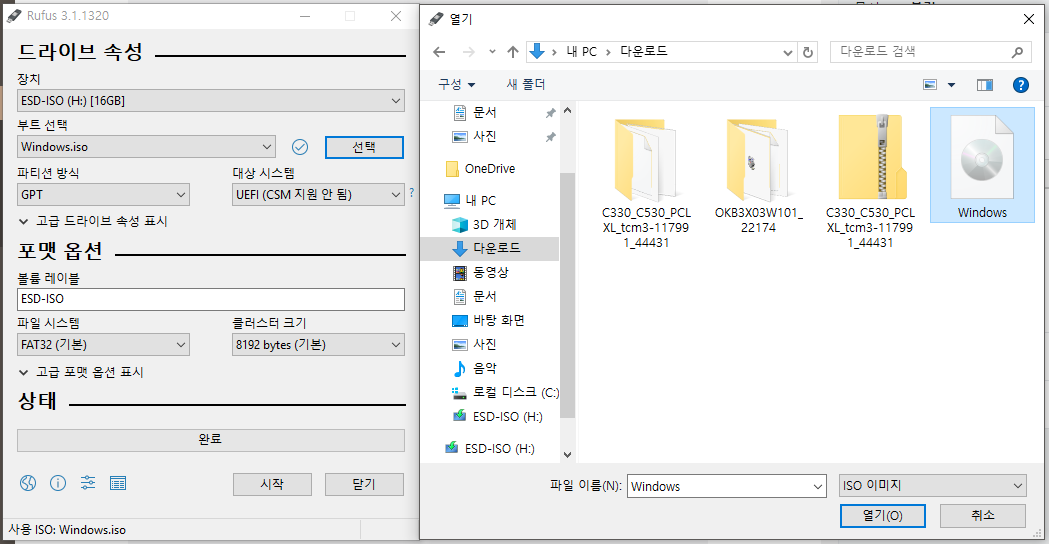This screenshot has width=1049, height=544.
Task: Expand 고급 드라이브 속성 표시
Action: tap(93, 221)
